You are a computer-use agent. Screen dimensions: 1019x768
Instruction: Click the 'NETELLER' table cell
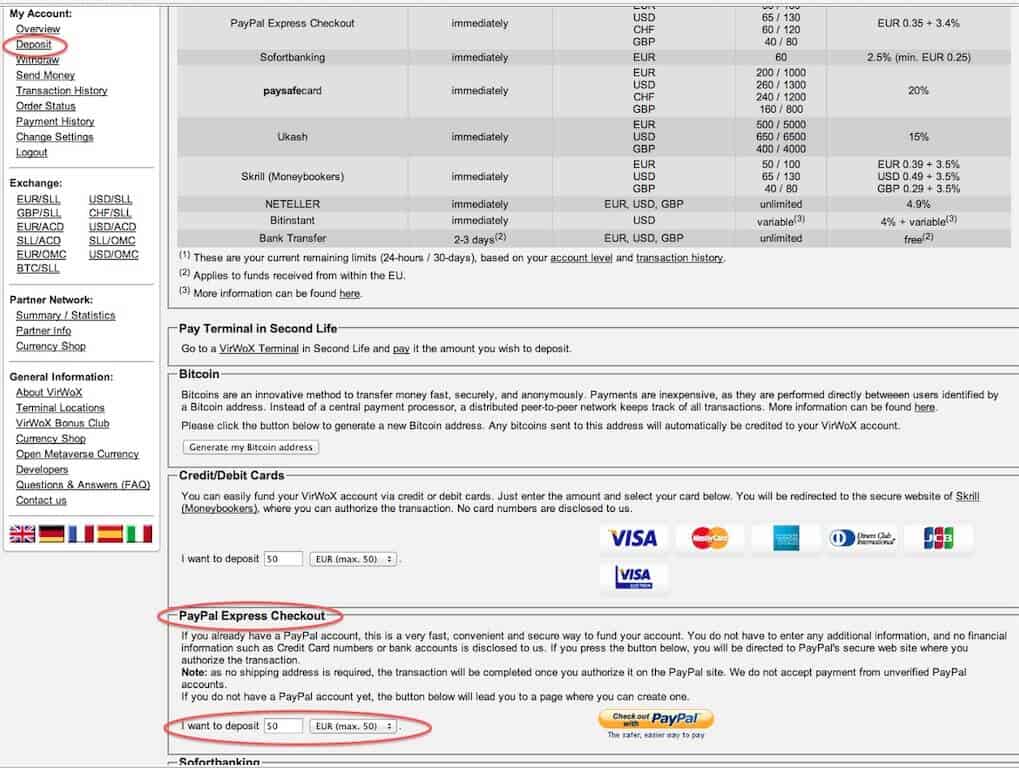292,205
